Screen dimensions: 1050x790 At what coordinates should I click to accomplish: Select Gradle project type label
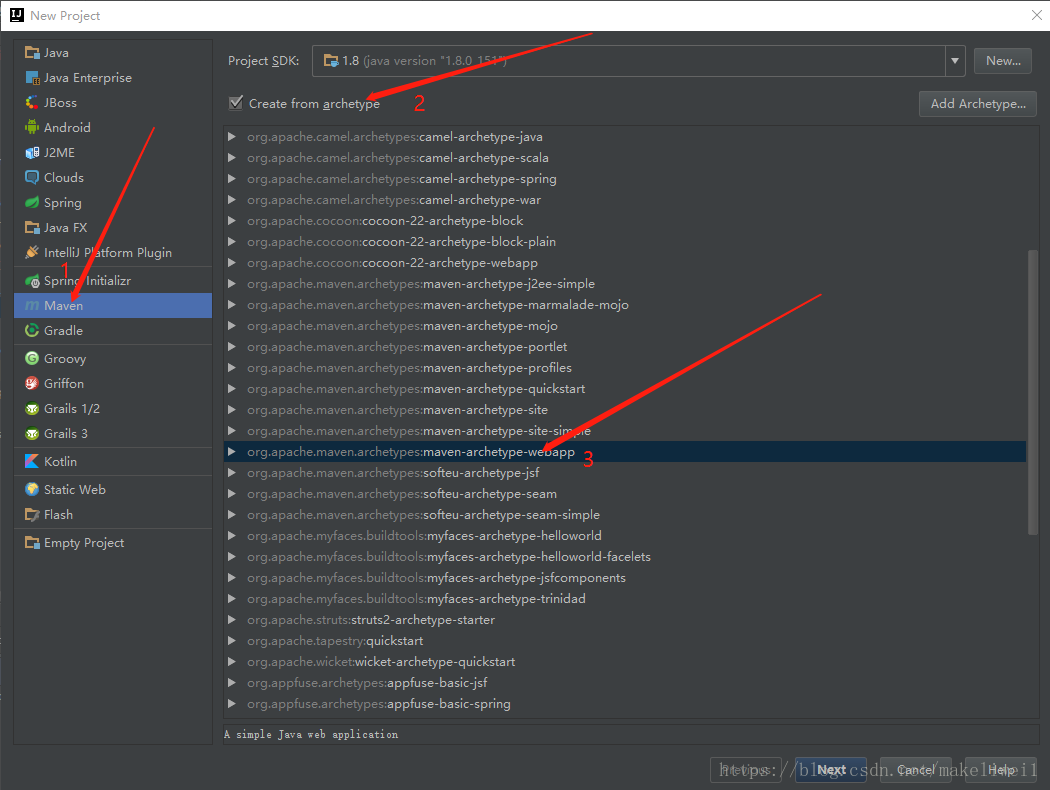click(64, 331)
